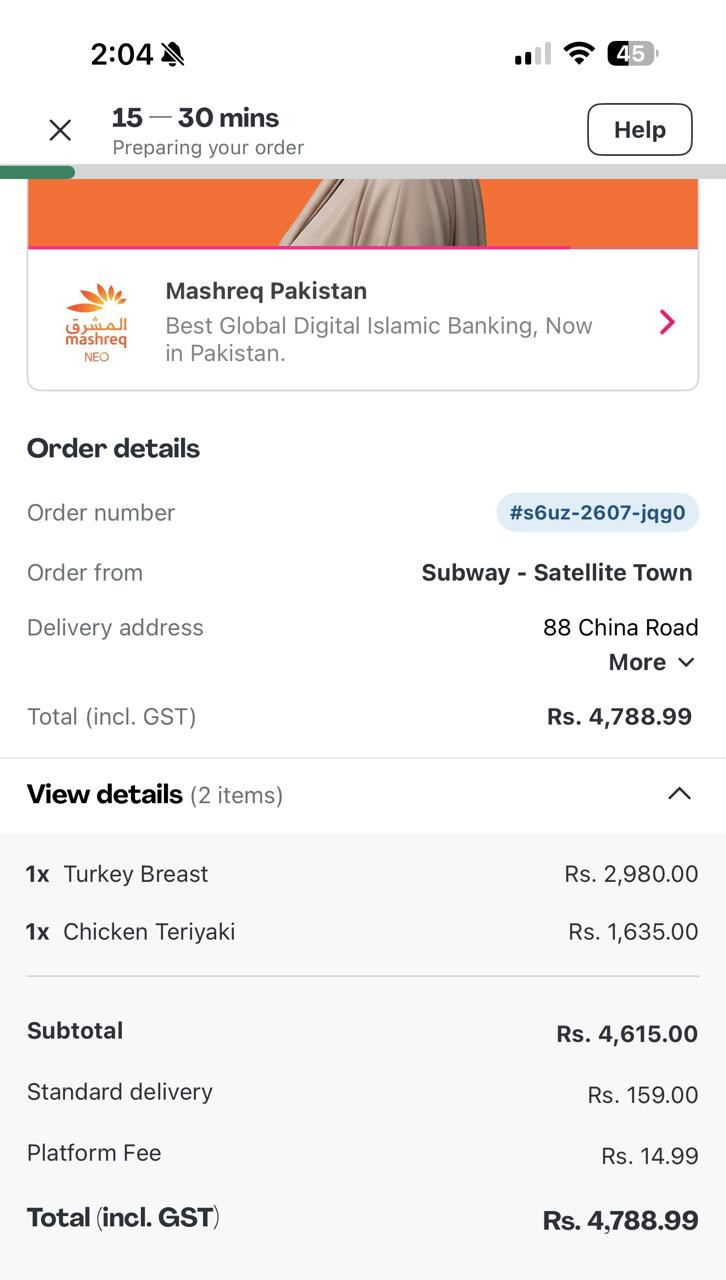
Task: Tap the Wi-Fi status icon
Action: (578, 53)
